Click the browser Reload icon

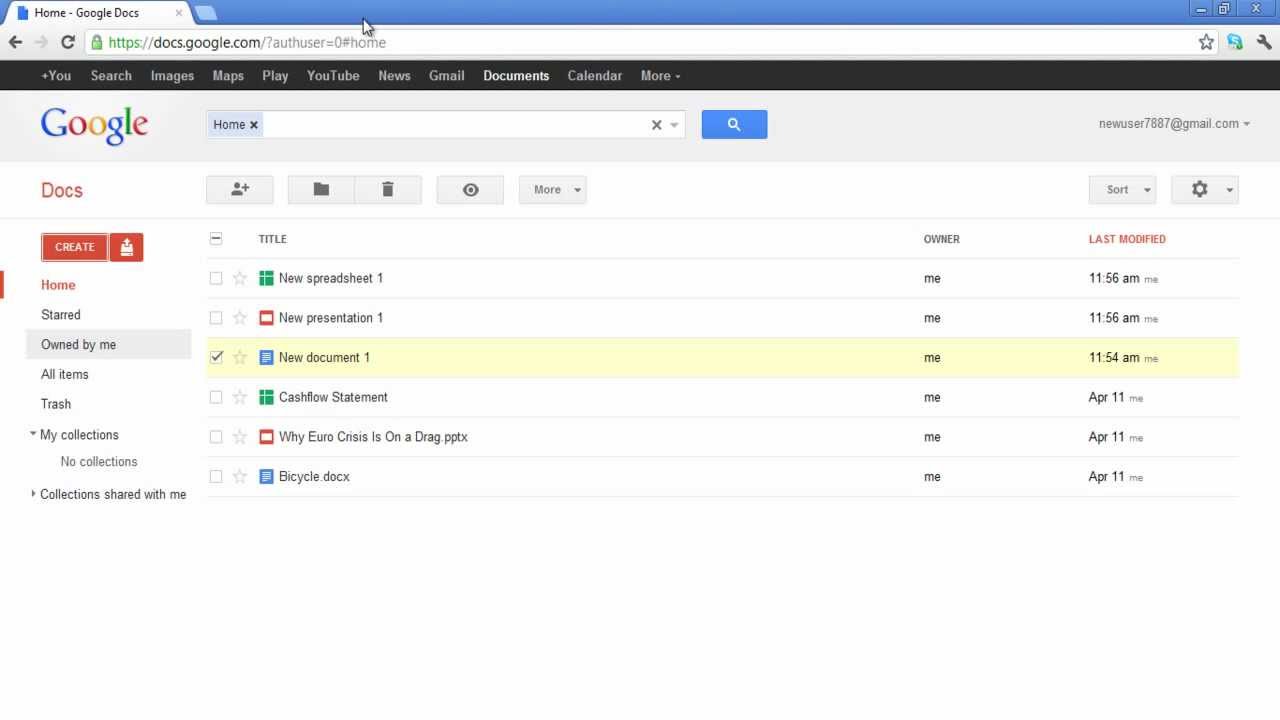point(68,42)
